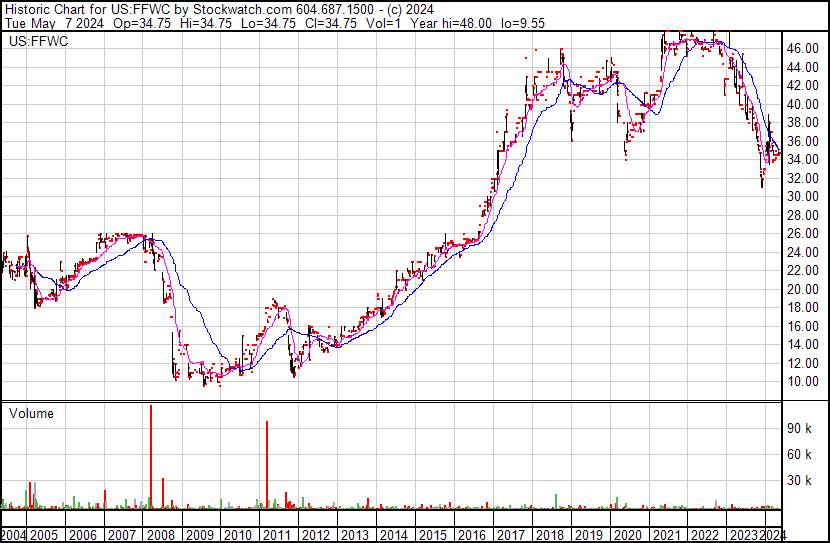This screenshot has width=830, height=543.
Task: Click the 2004 year label at axis start
Action: (14, 535)
